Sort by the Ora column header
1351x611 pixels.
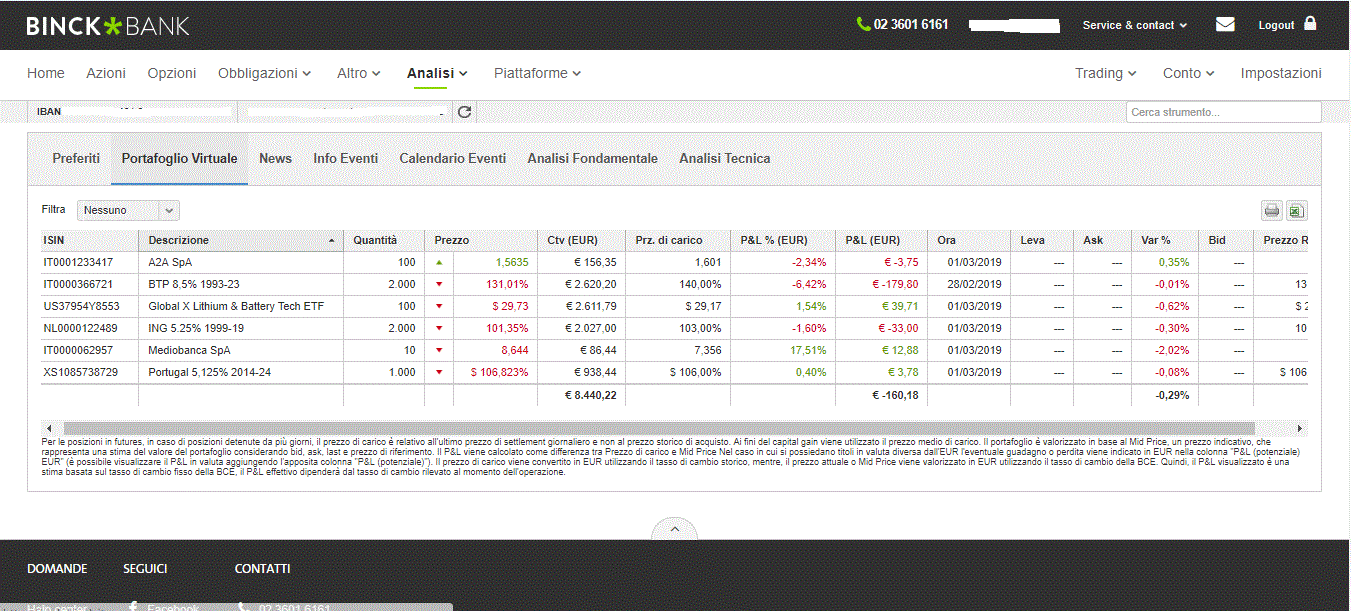pos(969,240)
